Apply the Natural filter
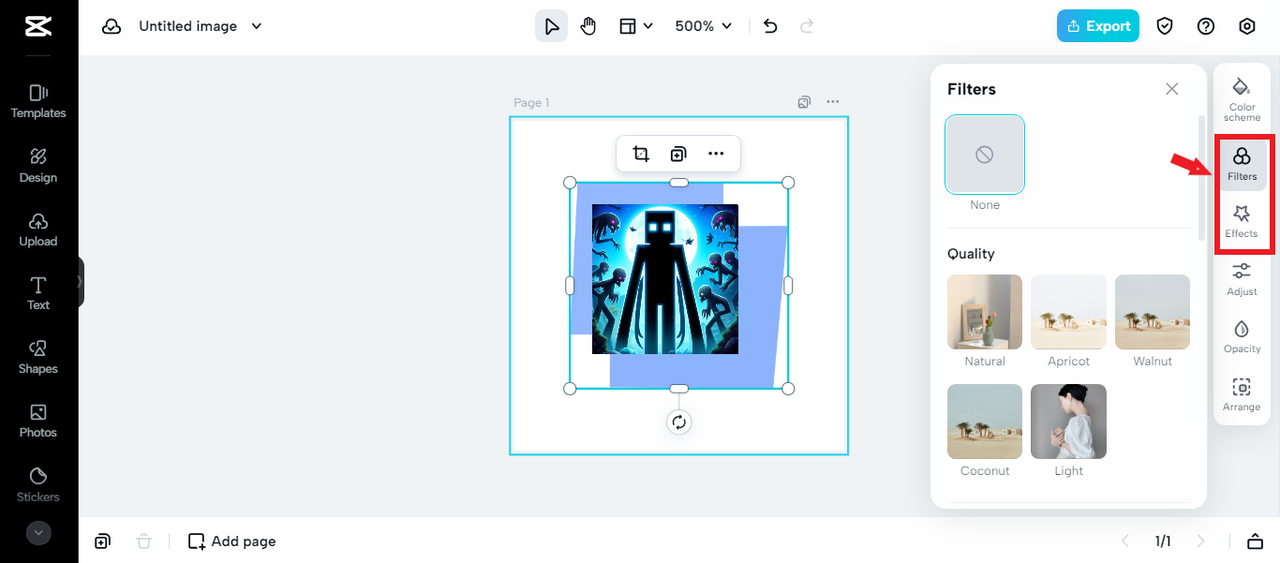 [985, 312]
